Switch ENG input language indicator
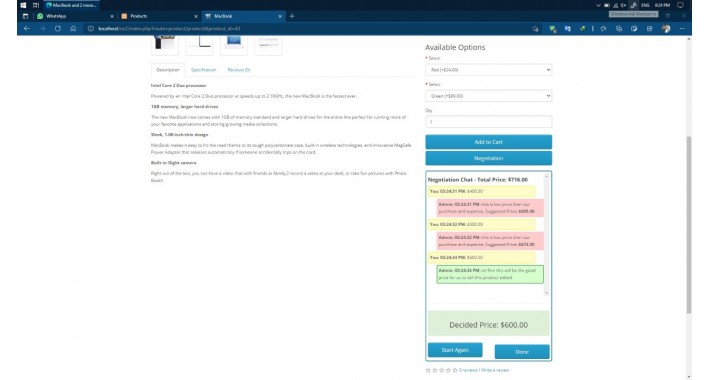 click(645, 5)
